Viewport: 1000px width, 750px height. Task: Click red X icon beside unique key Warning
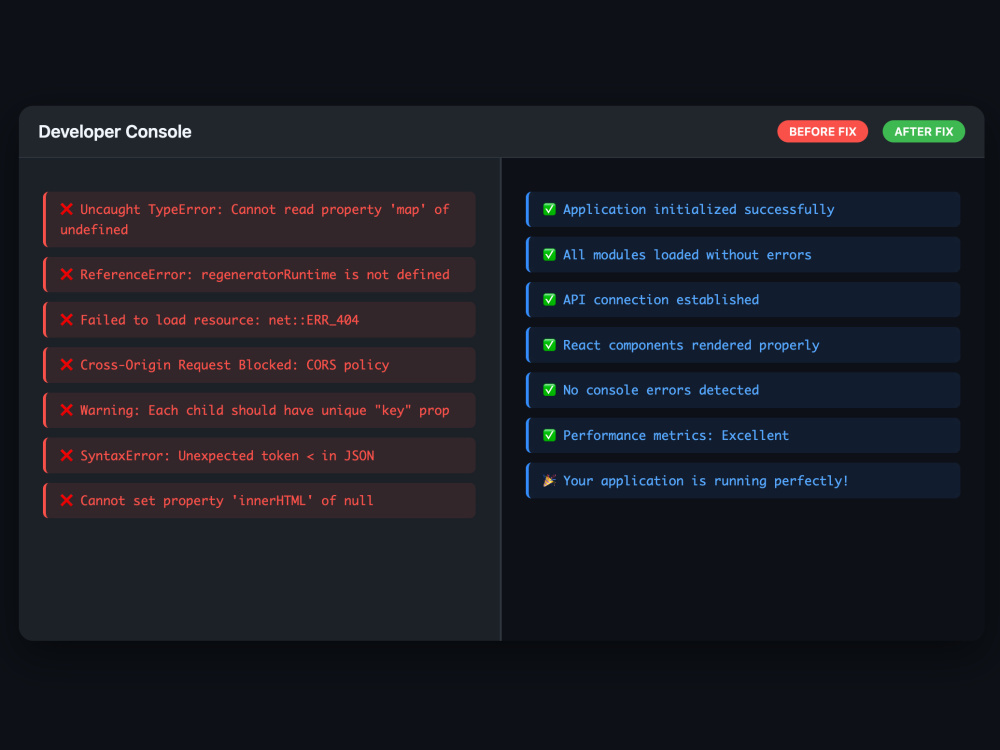pos(66,410)
